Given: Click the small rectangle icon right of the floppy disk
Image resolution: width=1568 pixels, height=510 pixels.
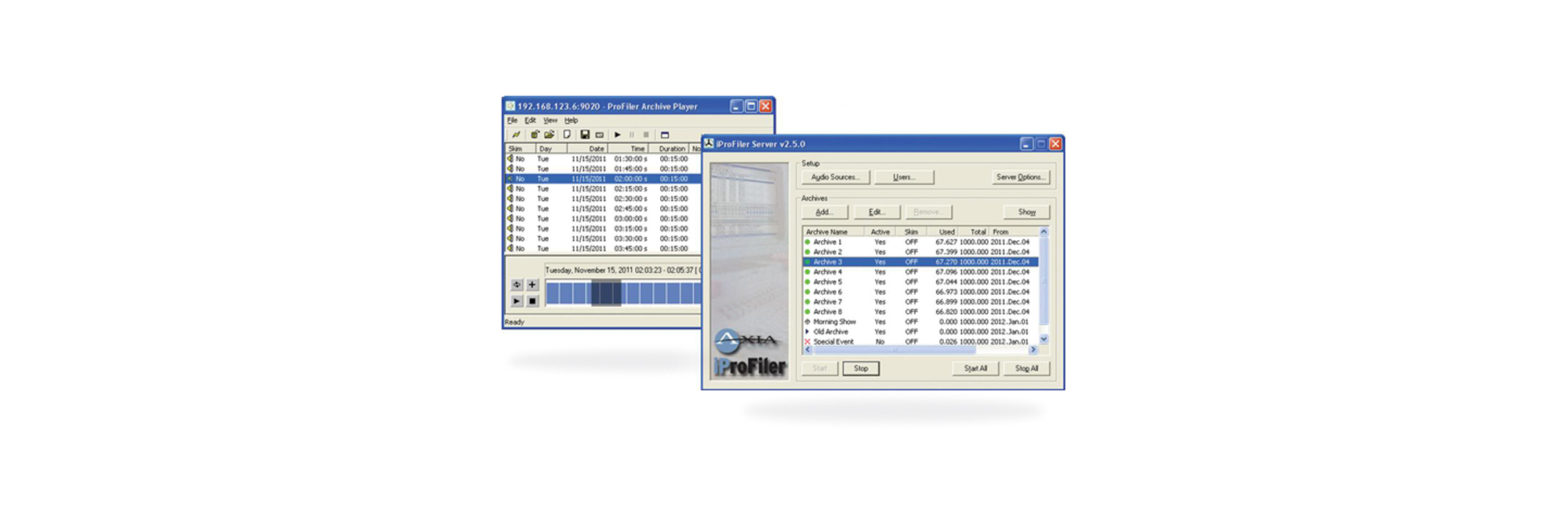Looking at the screenshot, I should [x=600, y=135].
